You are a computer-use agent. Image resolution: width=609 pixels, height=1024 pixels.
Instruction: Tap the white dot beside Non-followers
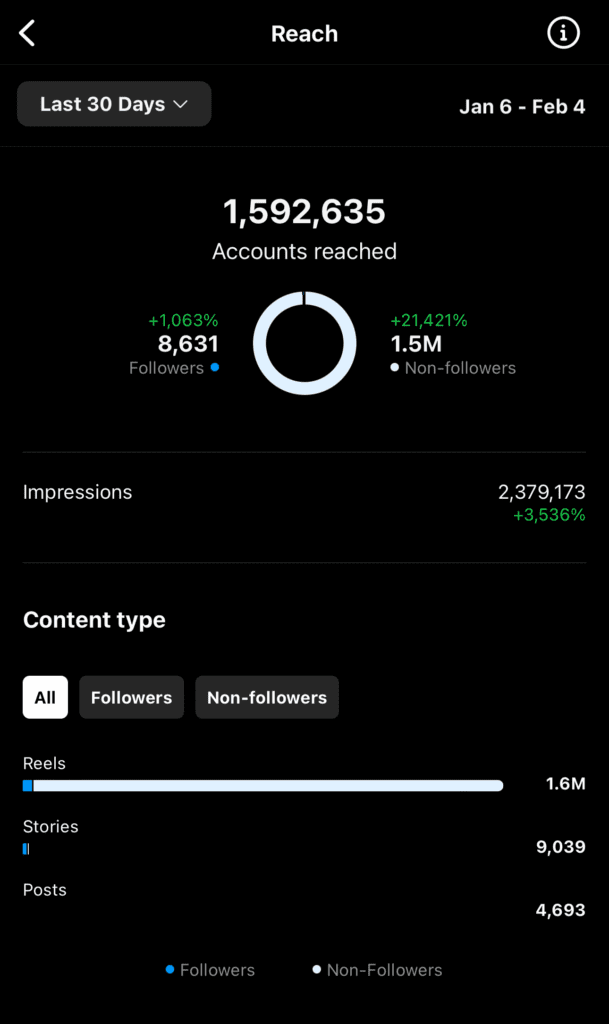(x=395, y=368)
